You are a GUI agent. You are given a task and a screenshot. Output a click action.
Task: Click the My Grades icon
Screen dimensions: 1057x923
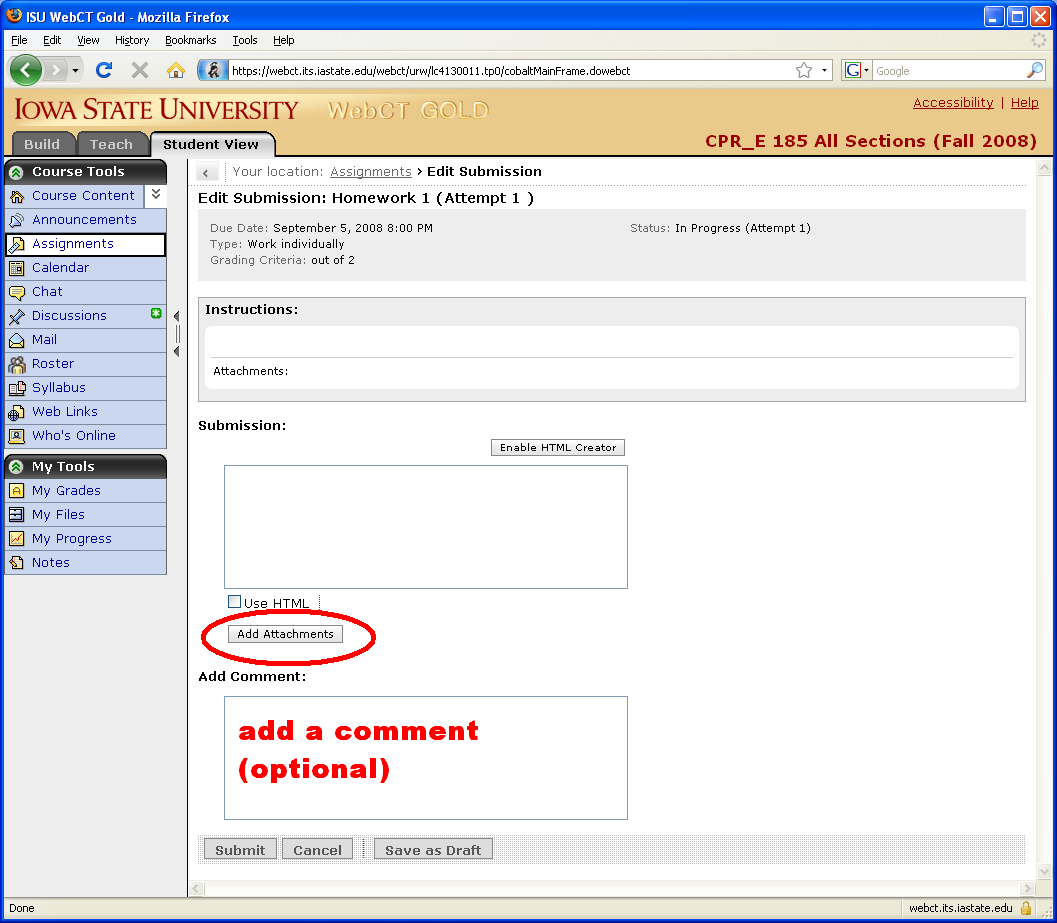point(16,491)
